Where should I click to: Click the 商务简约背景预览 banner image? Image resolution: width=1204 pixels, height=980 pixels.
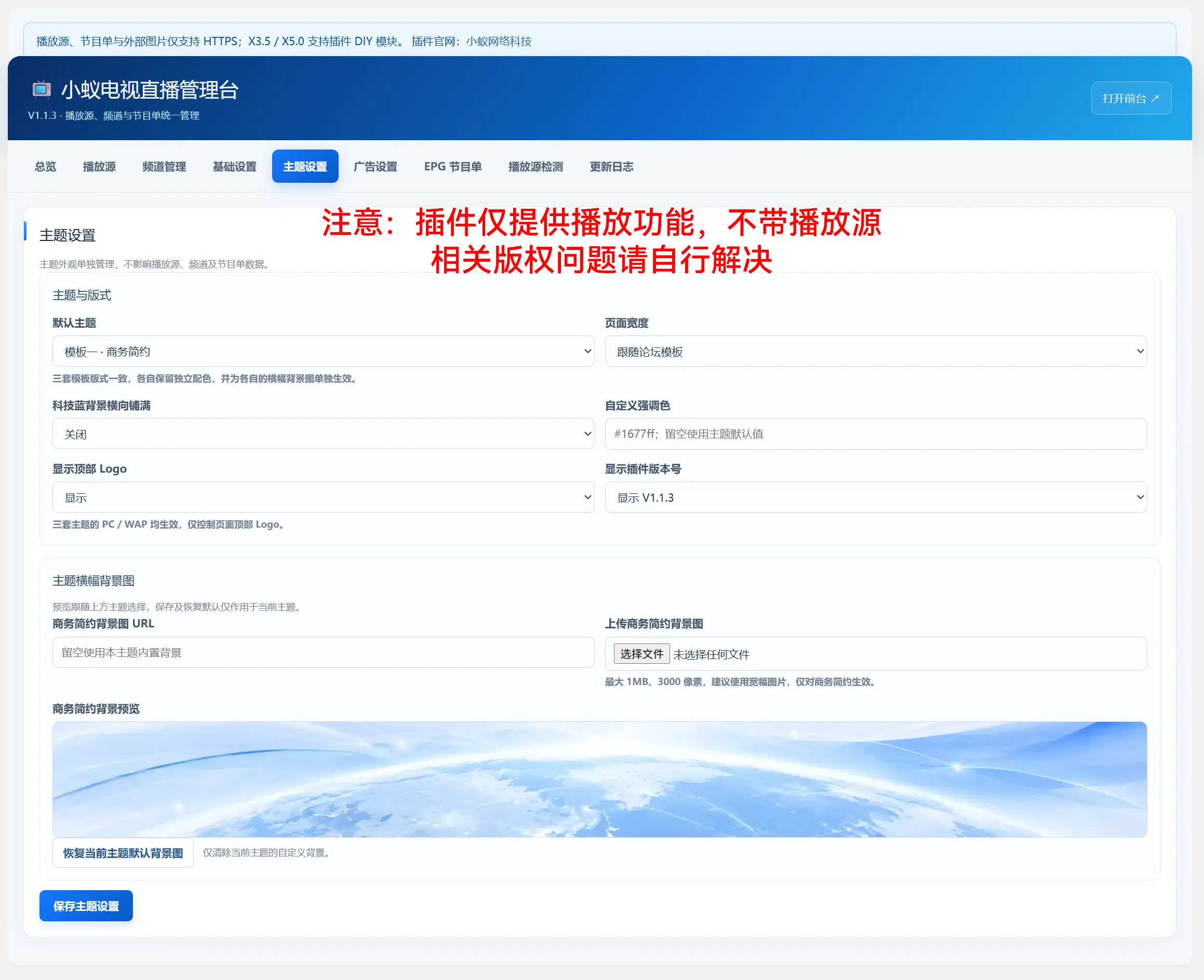599,780
